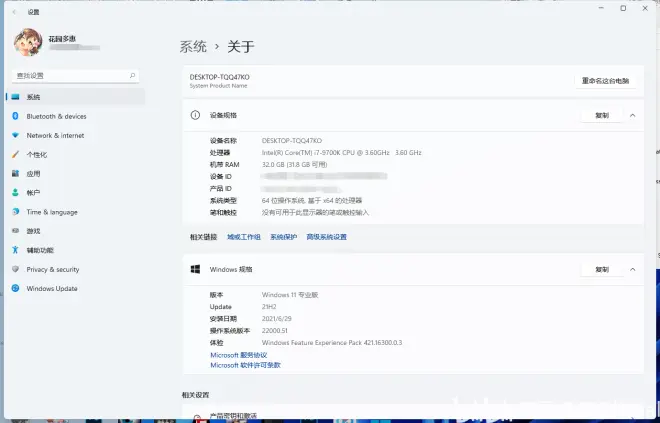Copy the Windows 规格 details
The image size is (660, 423).
[602, 269]
